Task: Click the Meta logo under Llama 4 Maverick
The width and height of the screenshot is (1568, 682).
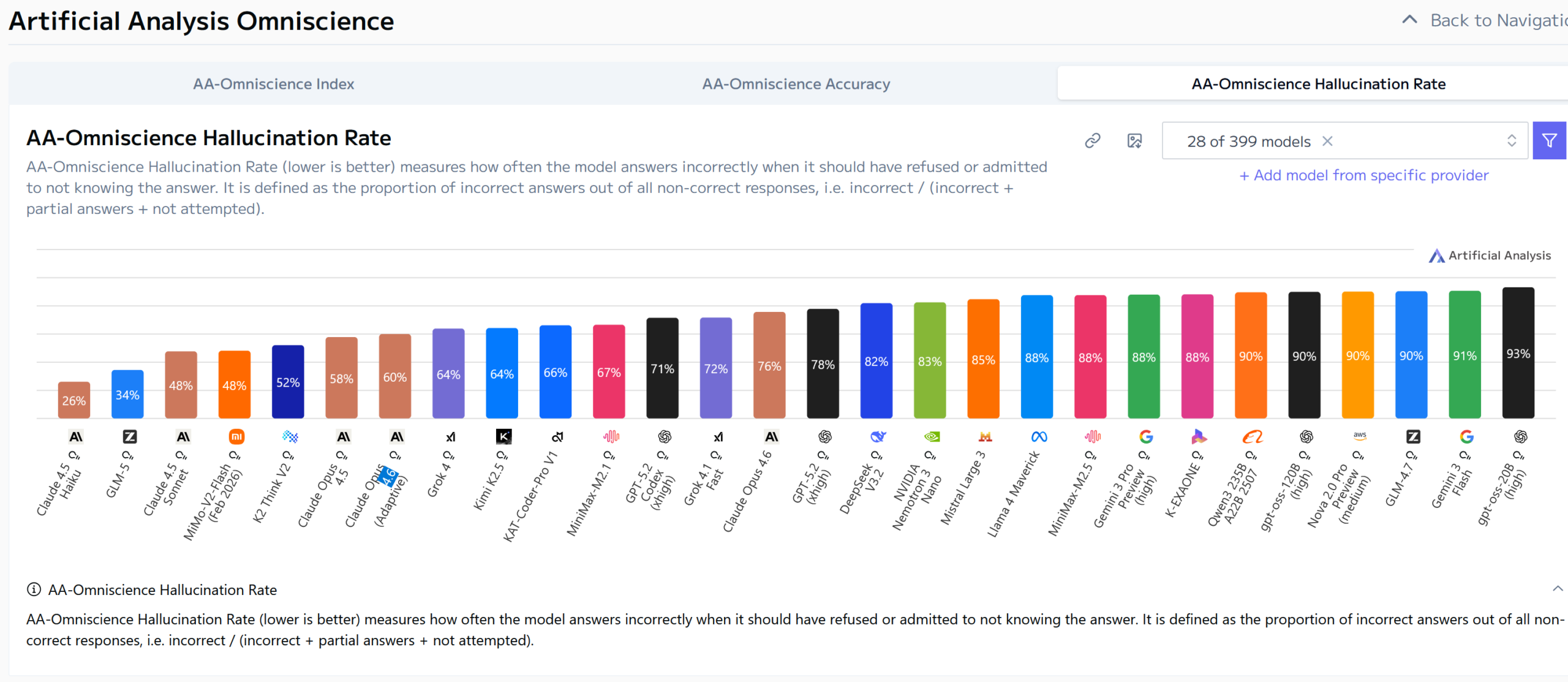Action: (x=1039, y=437)
